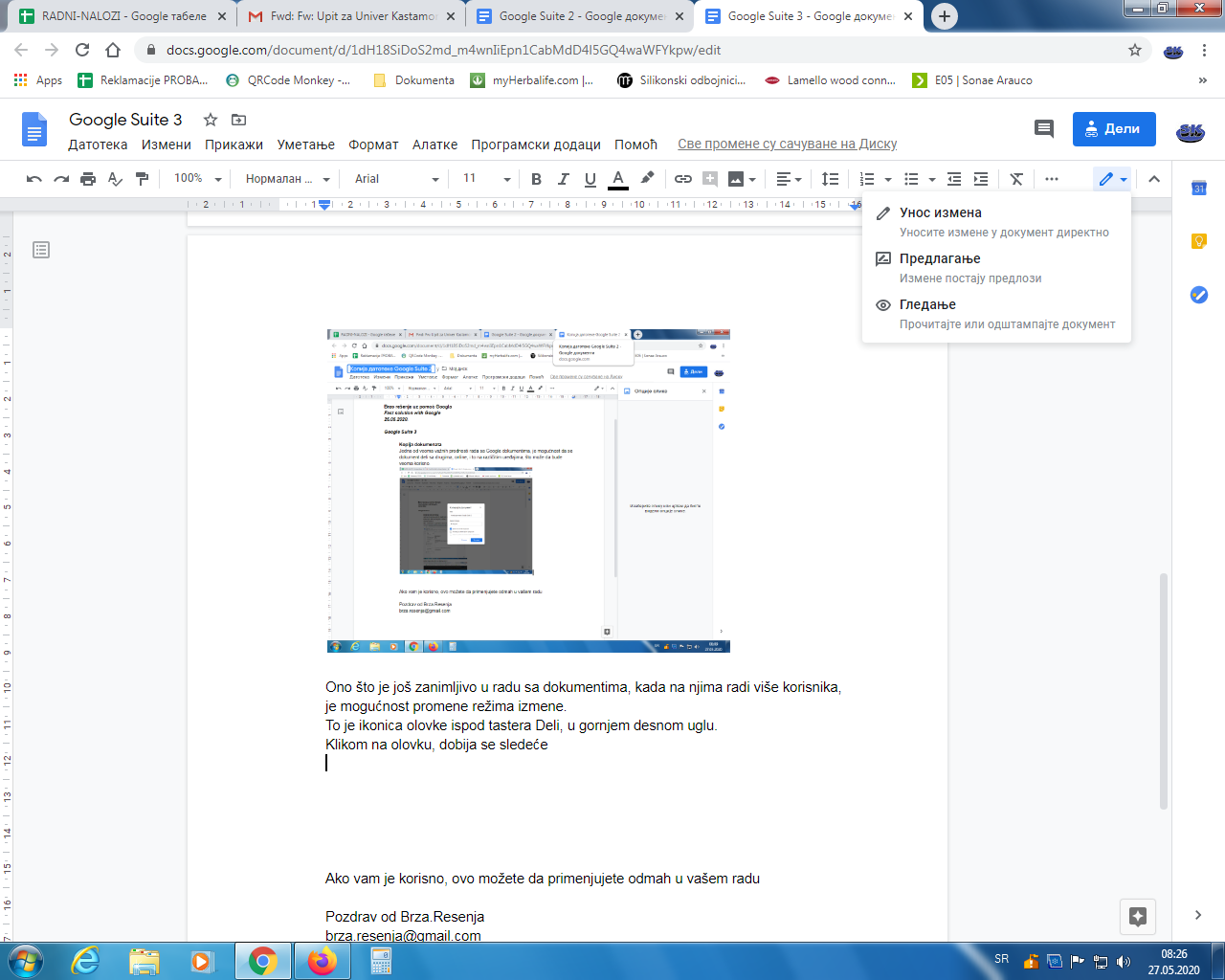Image resolution: width=1225 pixels, height=980 pixels.
Task: Open line spacing options
Action: click(x=830, y=179)
